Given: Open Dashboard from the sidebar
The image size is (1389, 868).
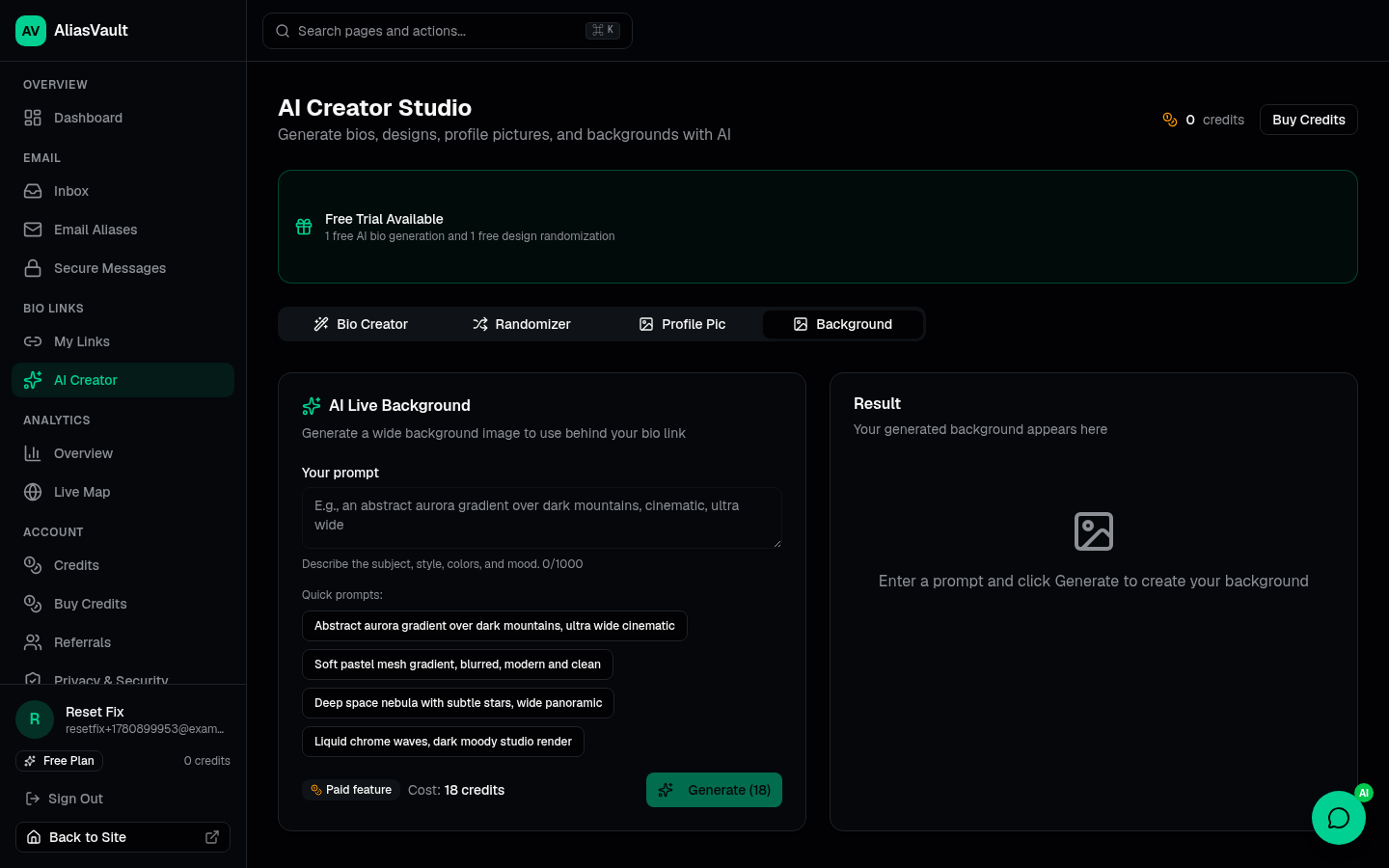Looking at the screenshot, I should [123, 118].
